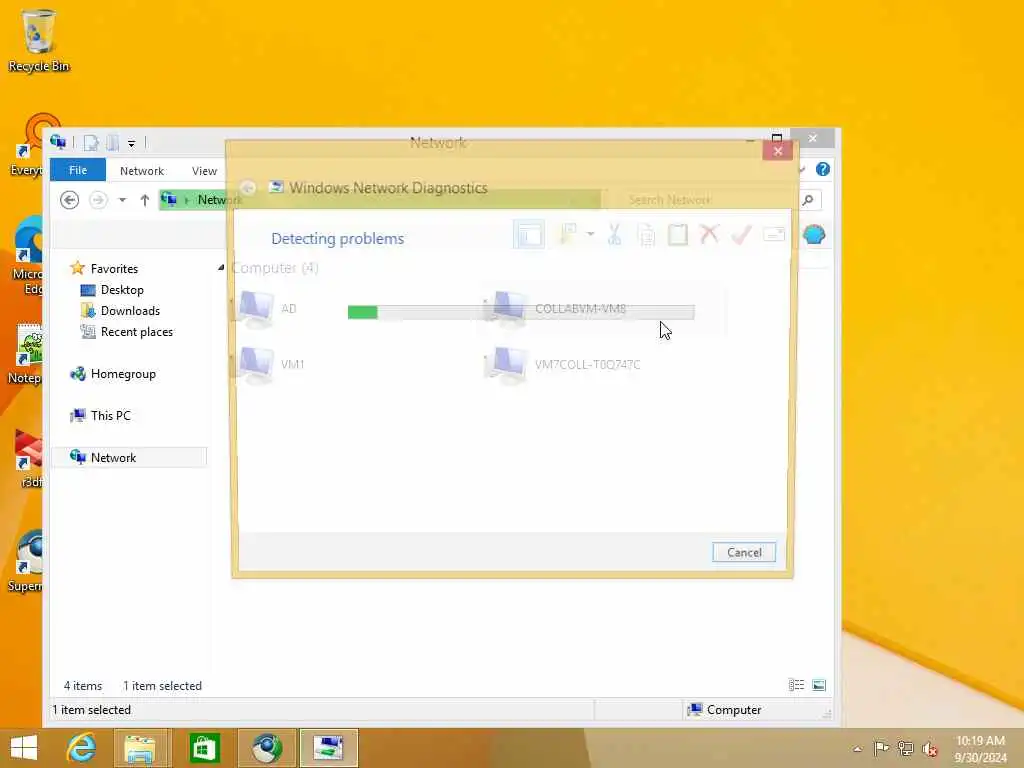Click the network status tray icon

905,748
